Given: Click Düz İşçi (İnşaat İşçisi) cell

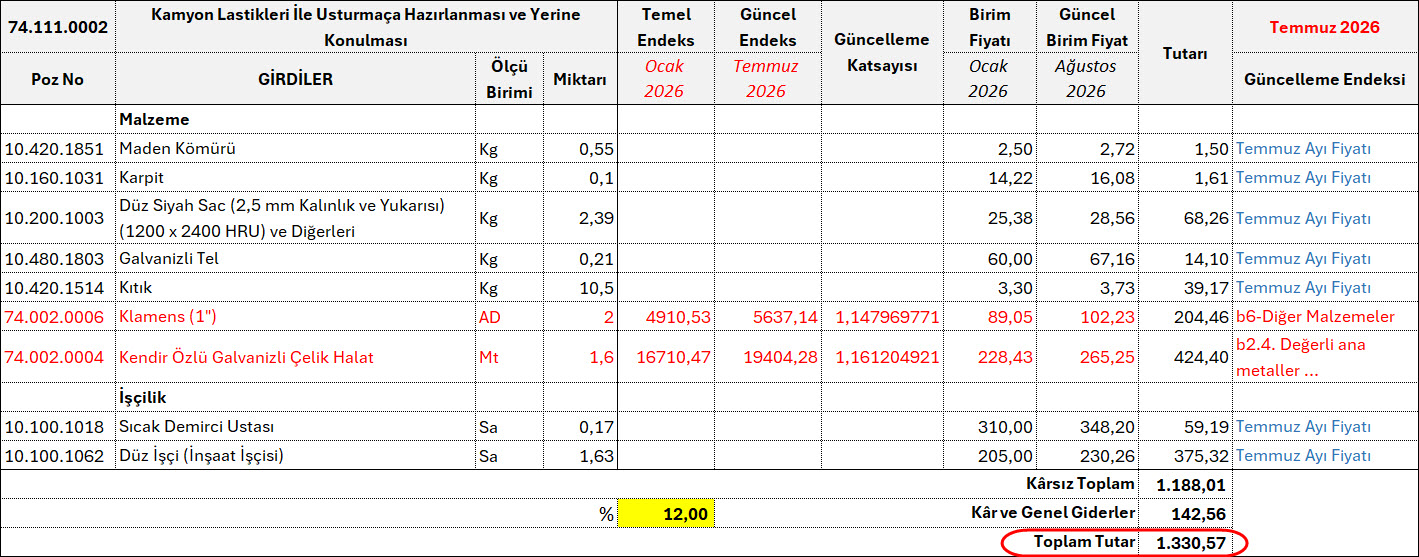Looking at the screenshot, I should (295, 455).
